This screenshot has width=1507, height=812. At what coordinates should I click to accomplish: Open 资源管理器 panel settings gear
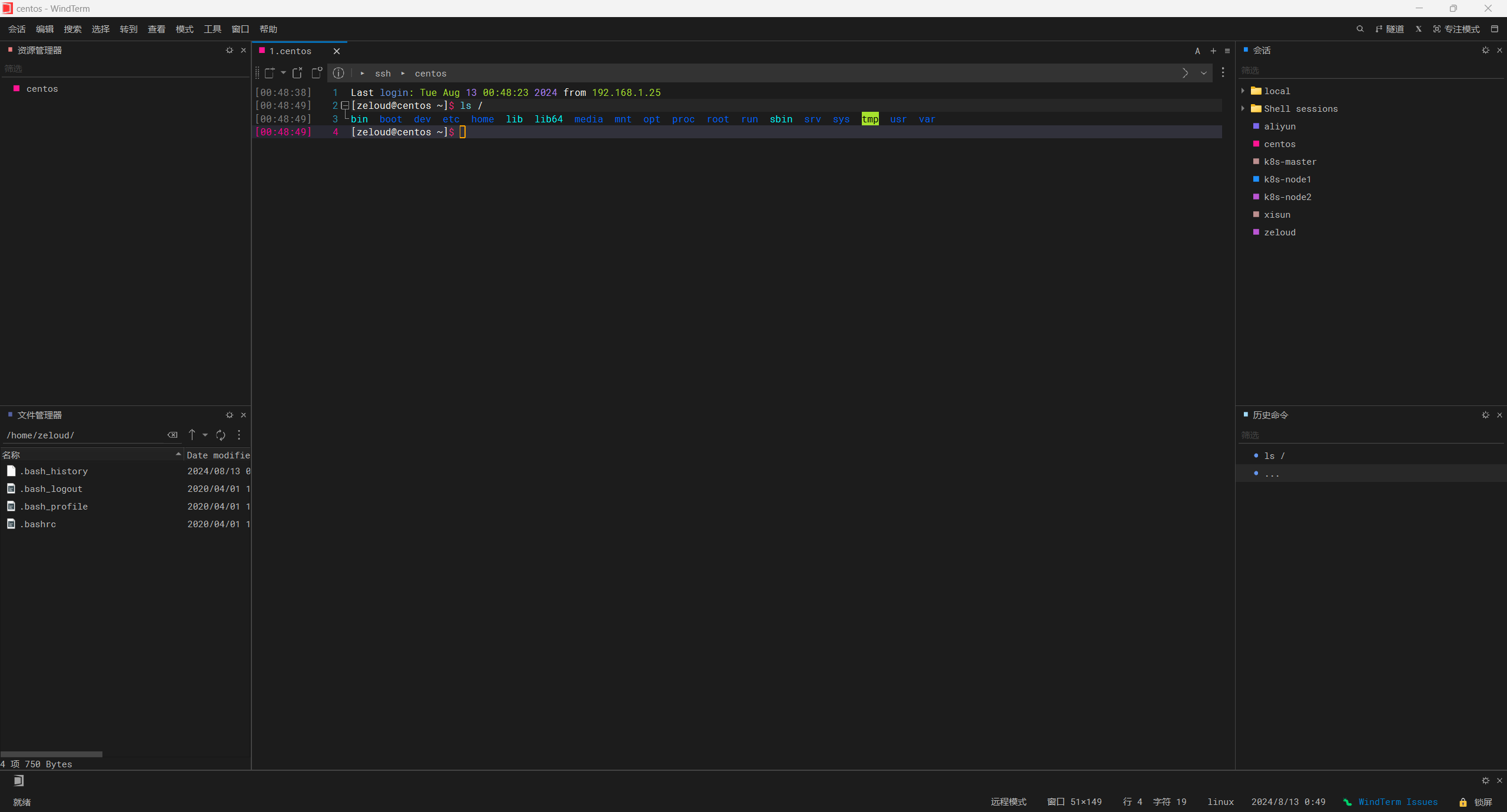click(230, 50)
